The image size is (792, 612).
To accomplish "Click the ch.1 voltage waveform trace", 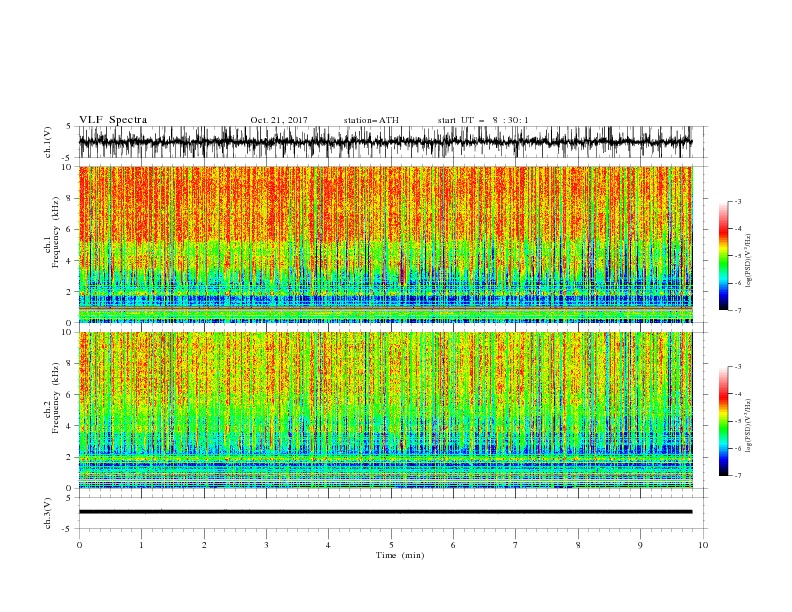I will click(x=385, y=142).
